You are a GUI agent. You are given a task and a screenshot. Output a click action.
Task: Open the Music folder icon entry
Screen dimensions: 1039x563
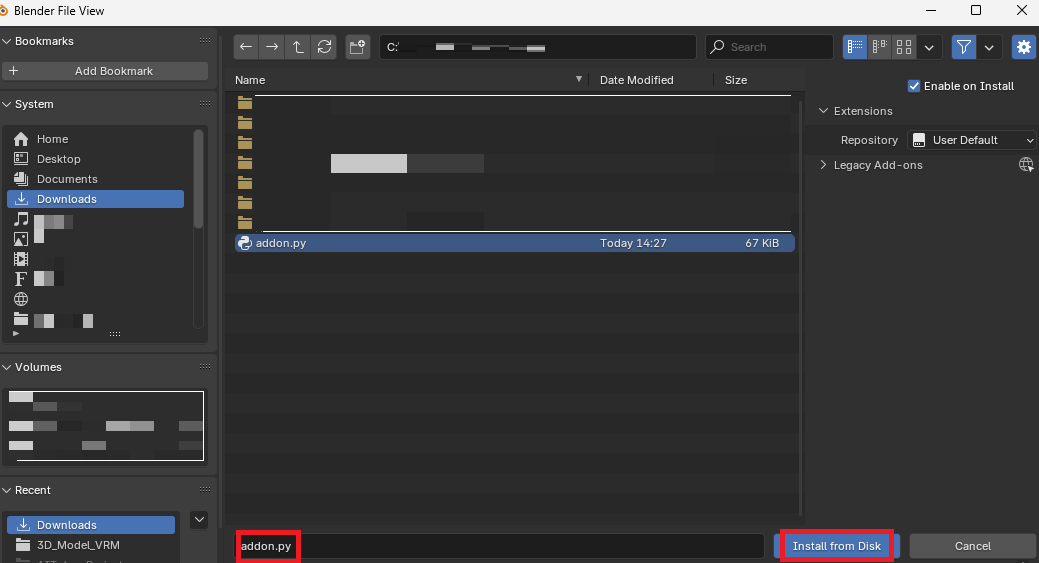21,219
